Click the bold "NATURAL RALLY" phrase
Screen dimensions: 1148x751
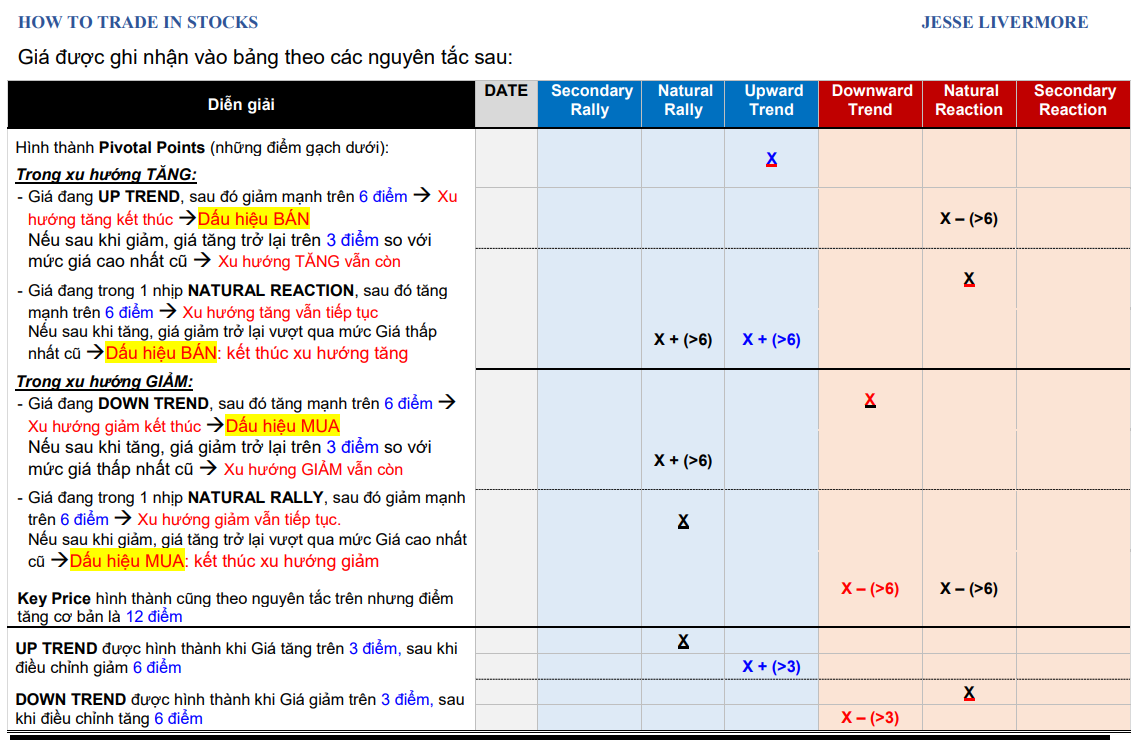tap(256, 498)
